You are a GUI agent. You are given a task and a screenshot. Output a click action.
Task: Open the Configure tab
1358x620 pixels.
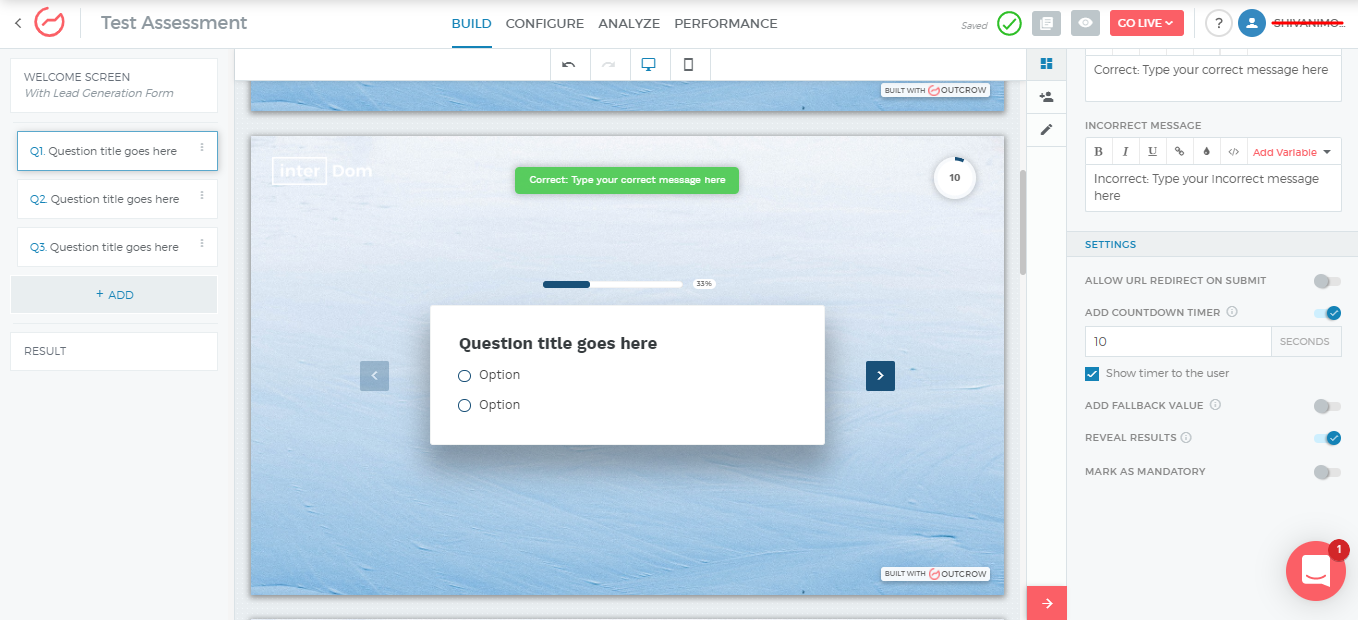545,23
